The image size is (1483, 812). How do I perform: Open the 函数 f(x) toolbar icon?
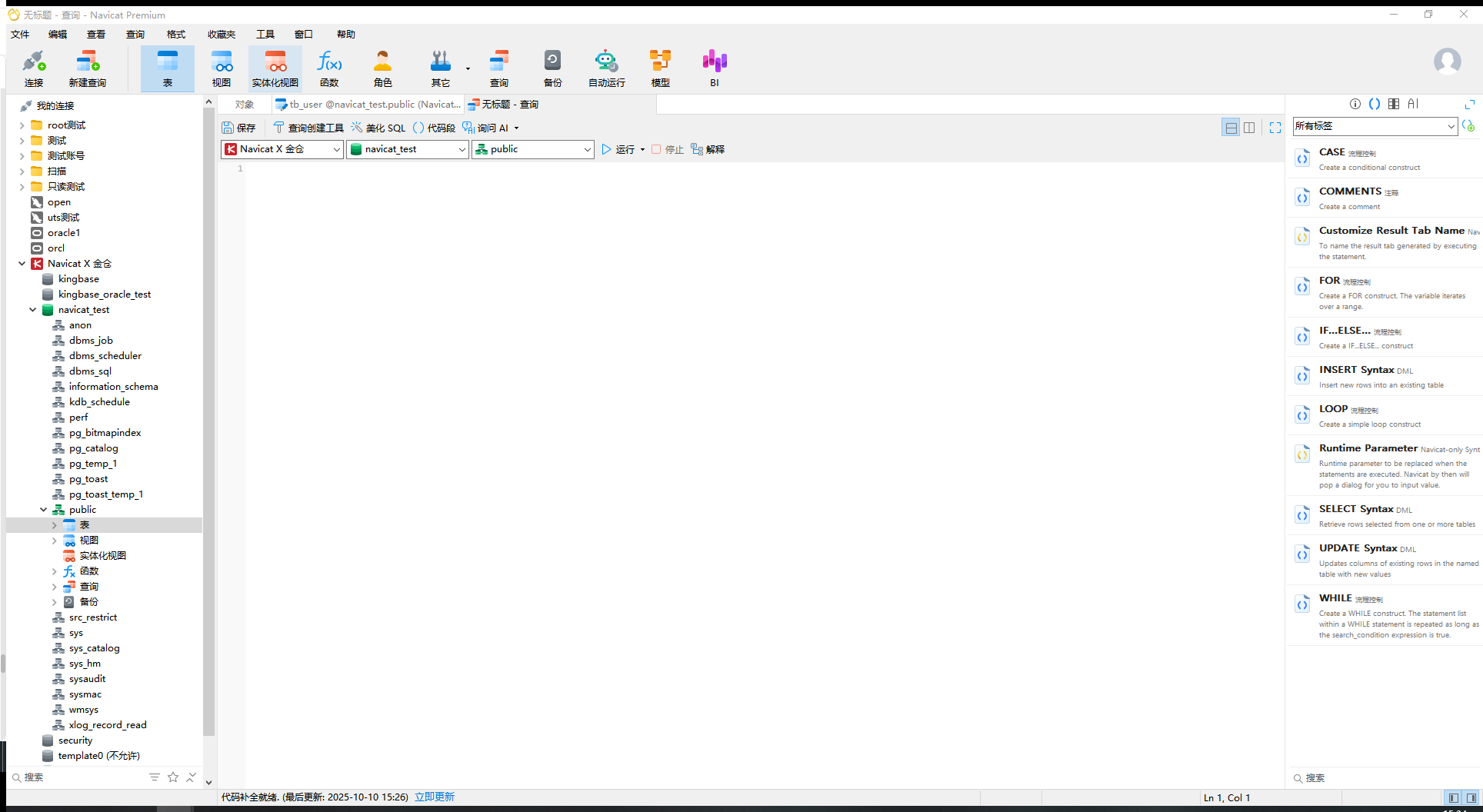329,68
